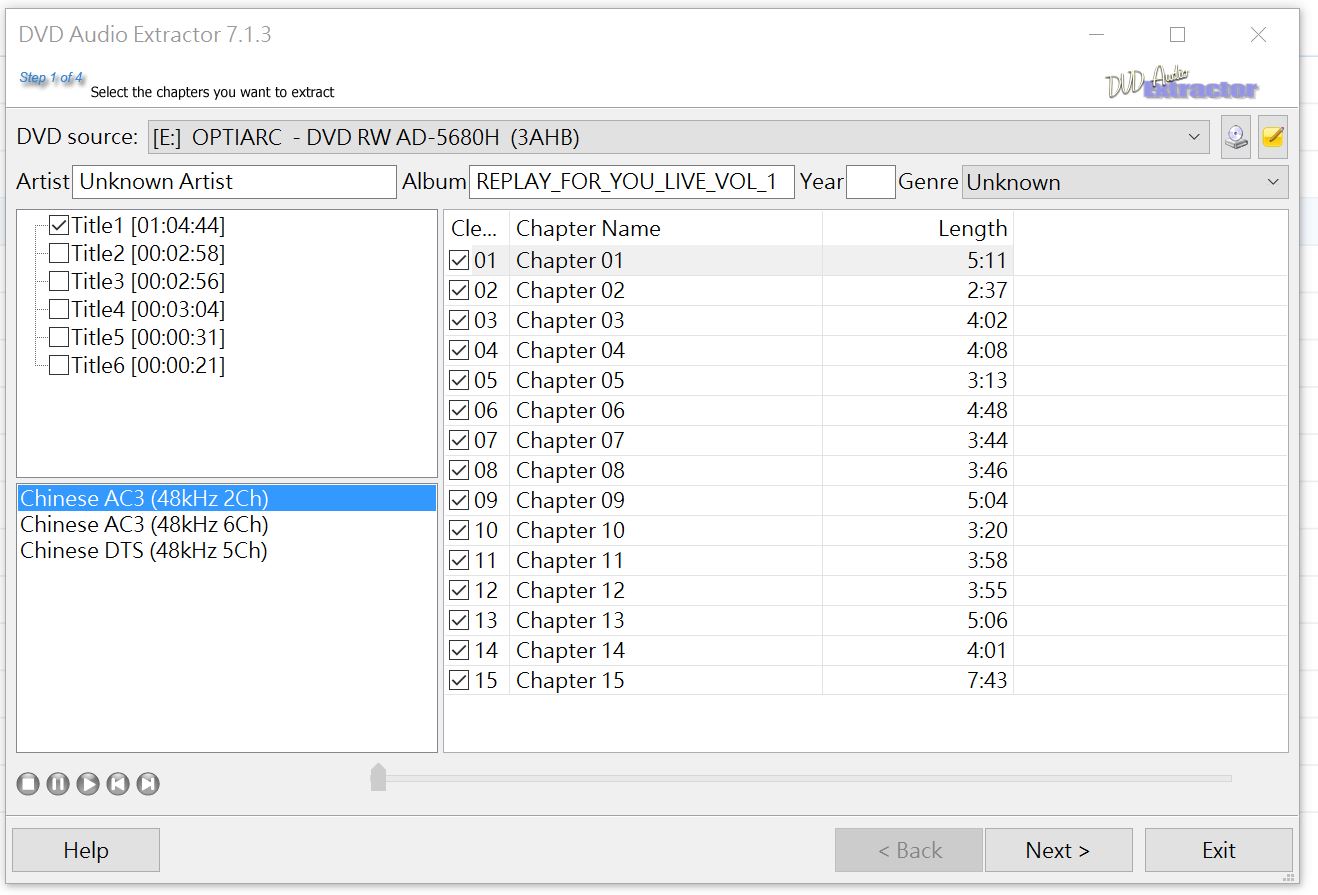
Task: Click into the Year input field
Action: pos(870,182)
